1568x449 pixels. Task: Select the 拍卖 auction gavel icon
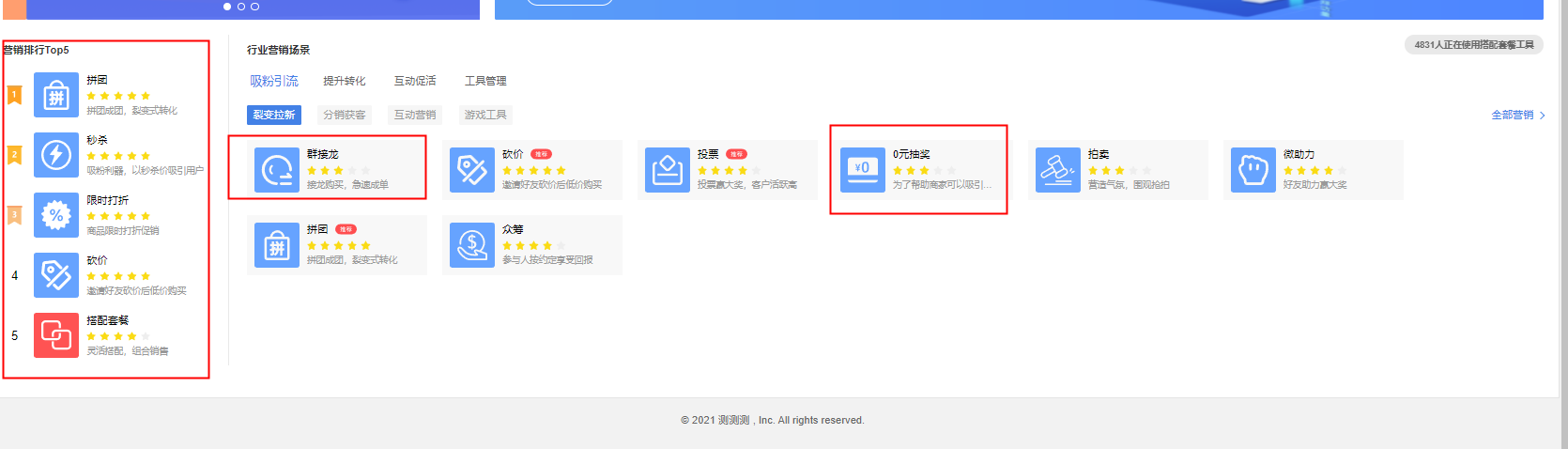[1058, 170]
